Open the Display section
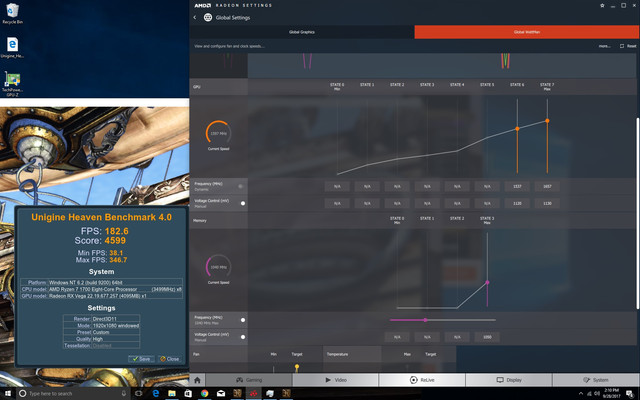The width and height of the screenshot is (640, 400). coord(509,380)
